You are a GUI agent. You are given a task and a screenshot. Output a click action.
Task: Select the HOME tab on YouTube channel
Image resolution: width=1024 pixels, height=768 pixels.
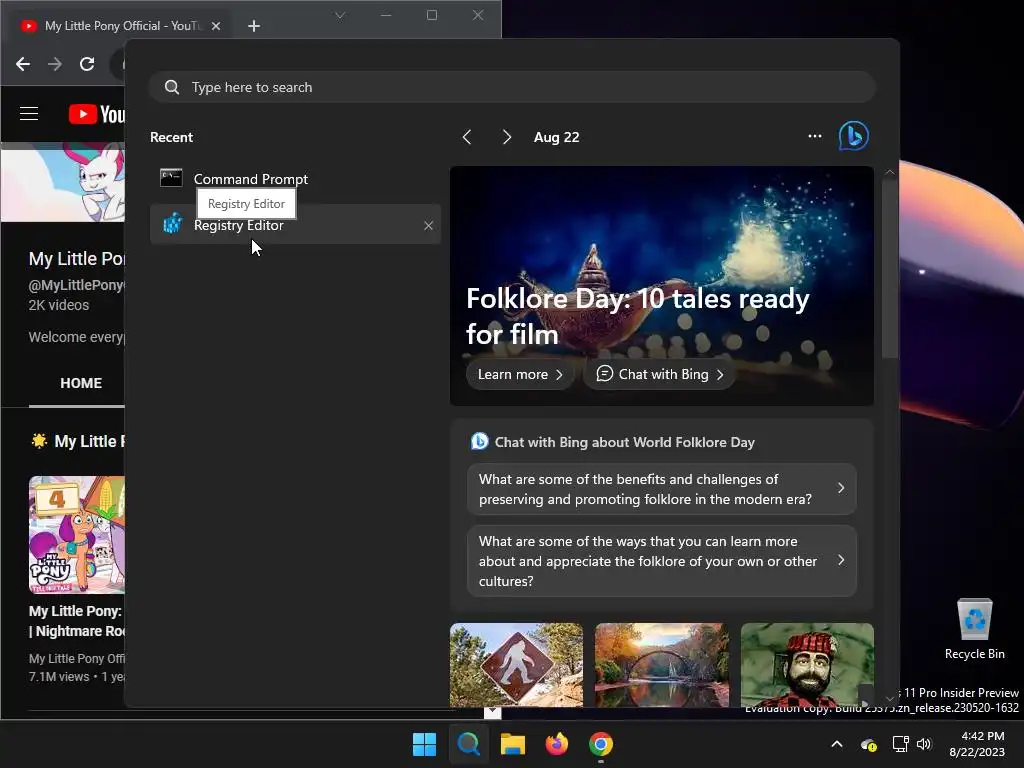tap(81, 383)
